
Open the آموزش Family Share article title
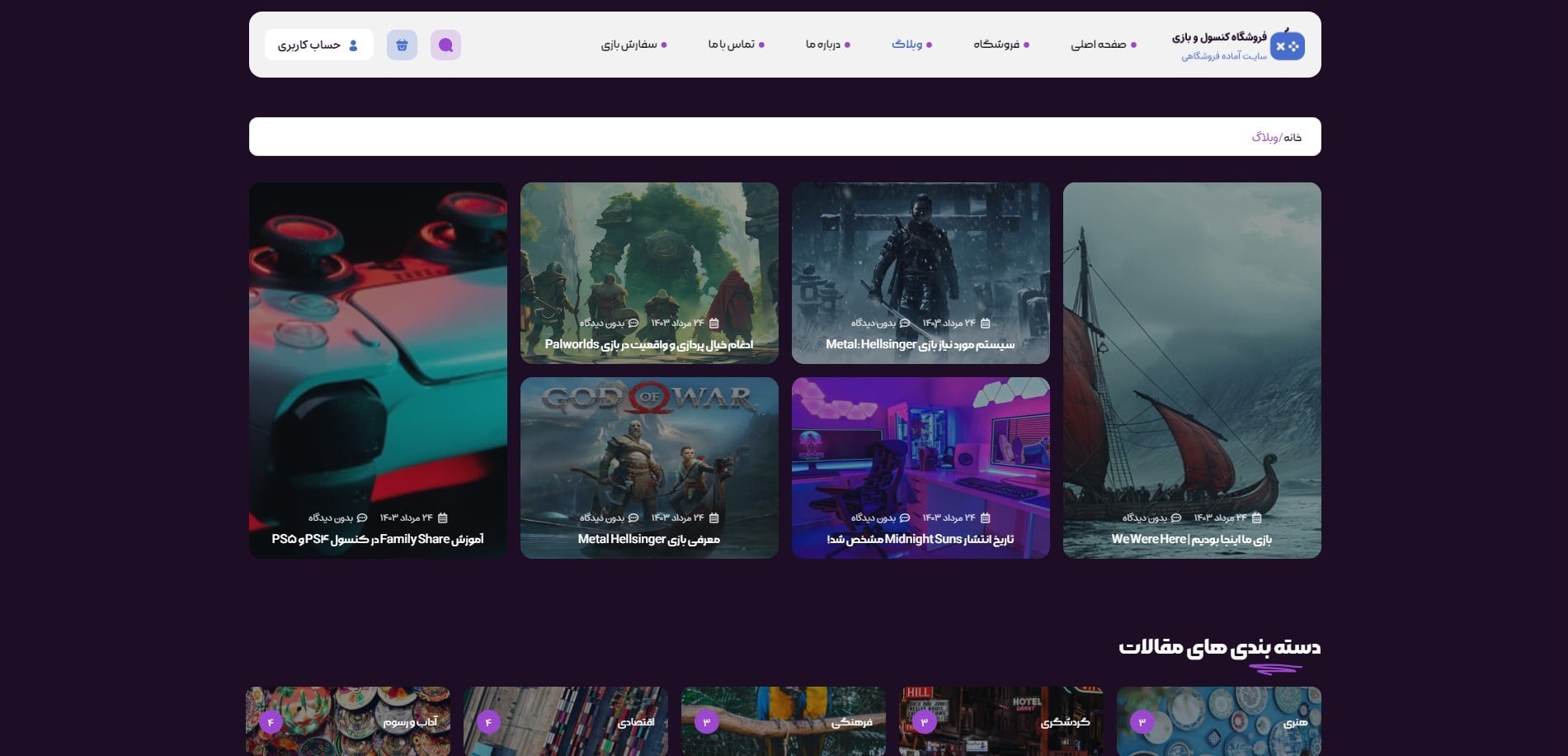tap(378, 539)
